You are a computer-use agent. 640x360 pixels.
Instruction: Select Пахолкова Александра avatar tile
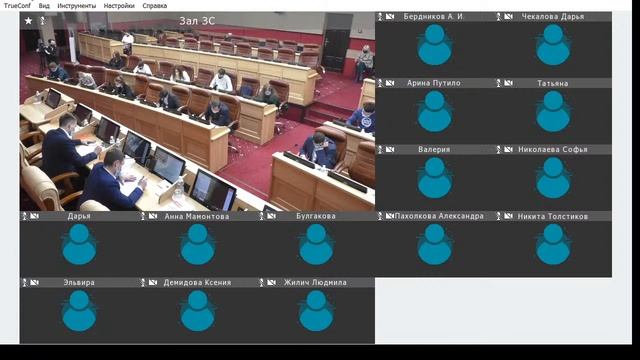pyautogui.click(x=434, y=244)
